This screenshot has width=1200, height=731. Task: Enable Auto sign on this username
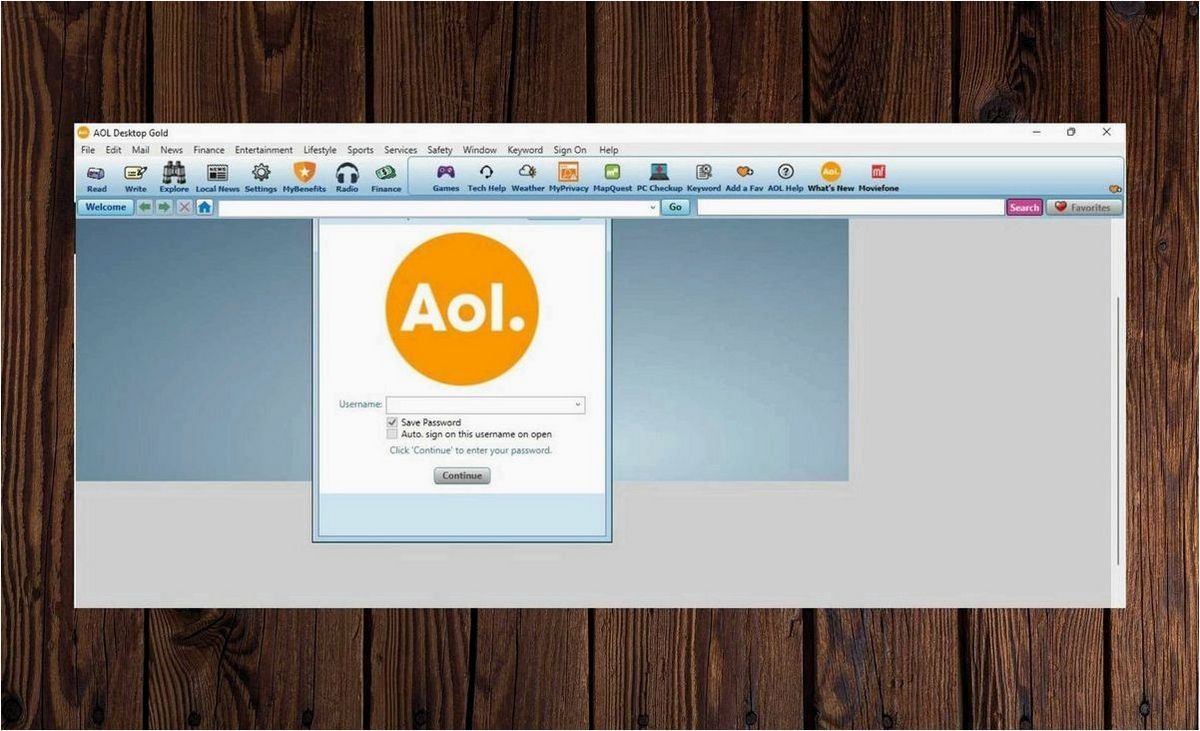click(x=392, y=435)
